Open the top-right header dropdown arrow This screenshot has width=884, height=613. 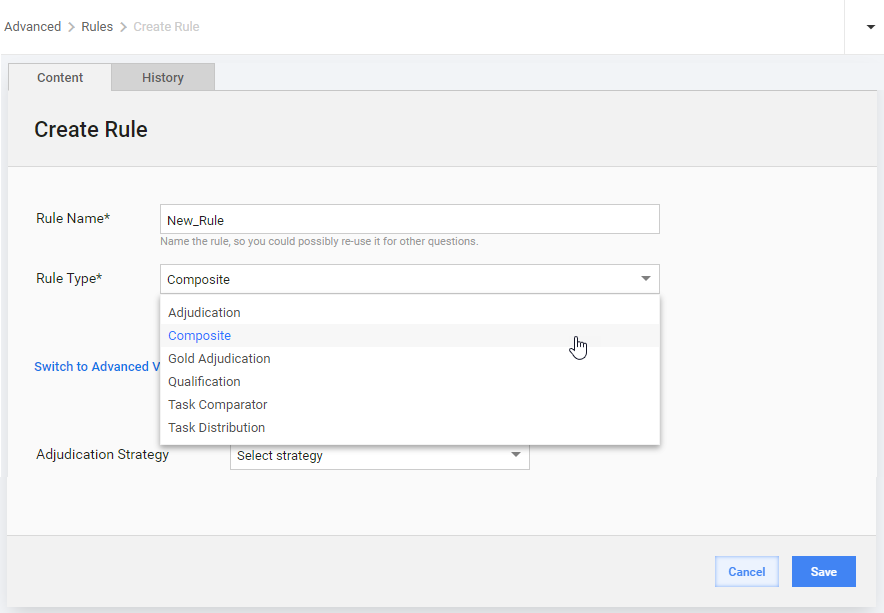(870, 27)
